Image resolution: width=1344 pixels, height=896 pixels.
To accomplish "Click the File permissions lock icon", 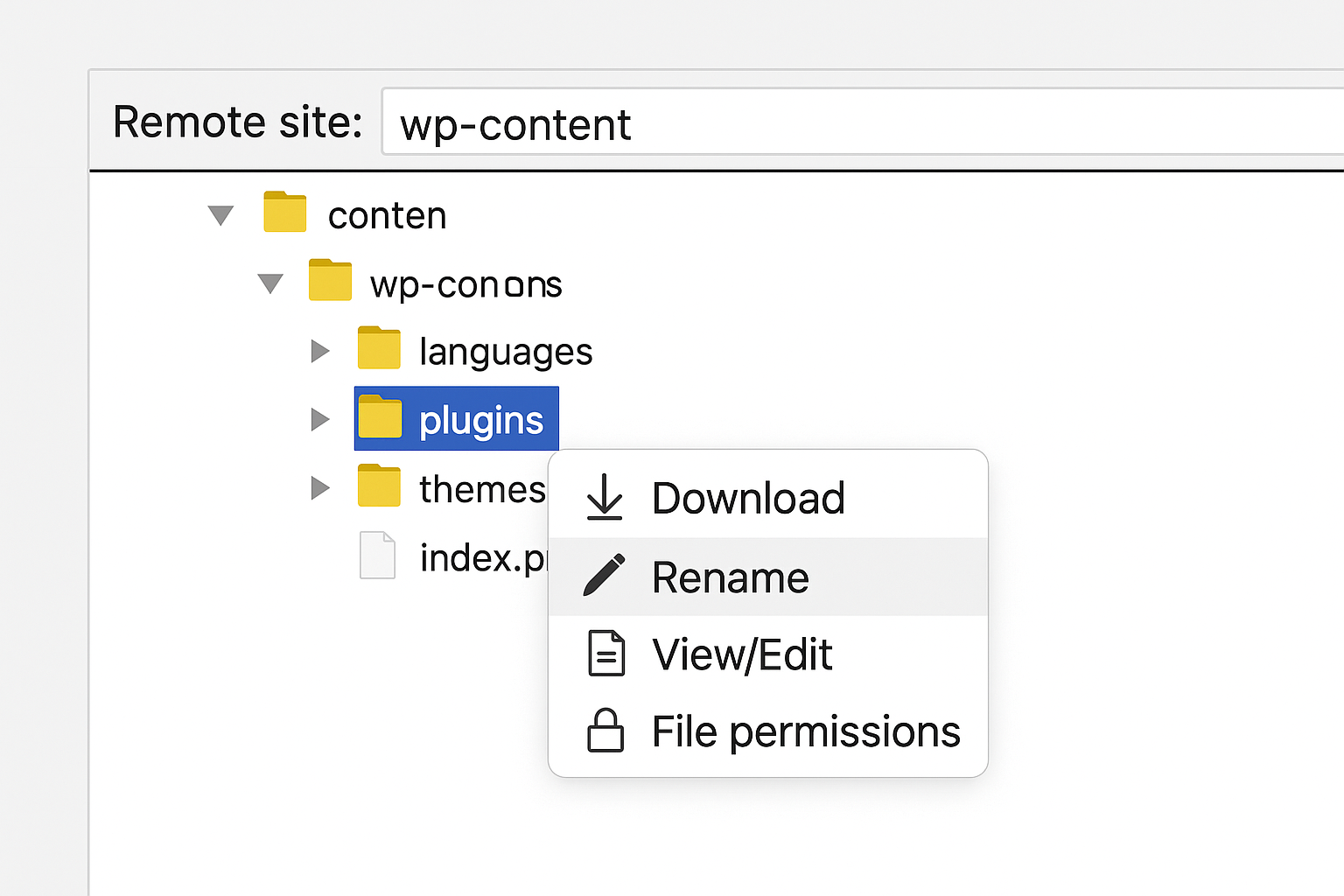I will [605, 731].
